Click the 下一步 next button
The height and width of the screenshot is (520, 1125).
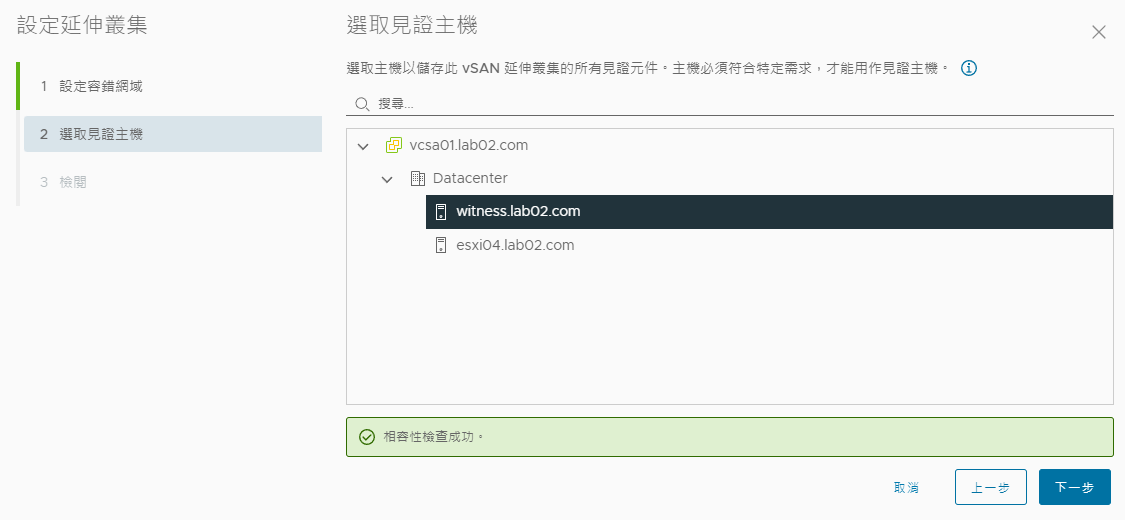tap(1075, 487)
